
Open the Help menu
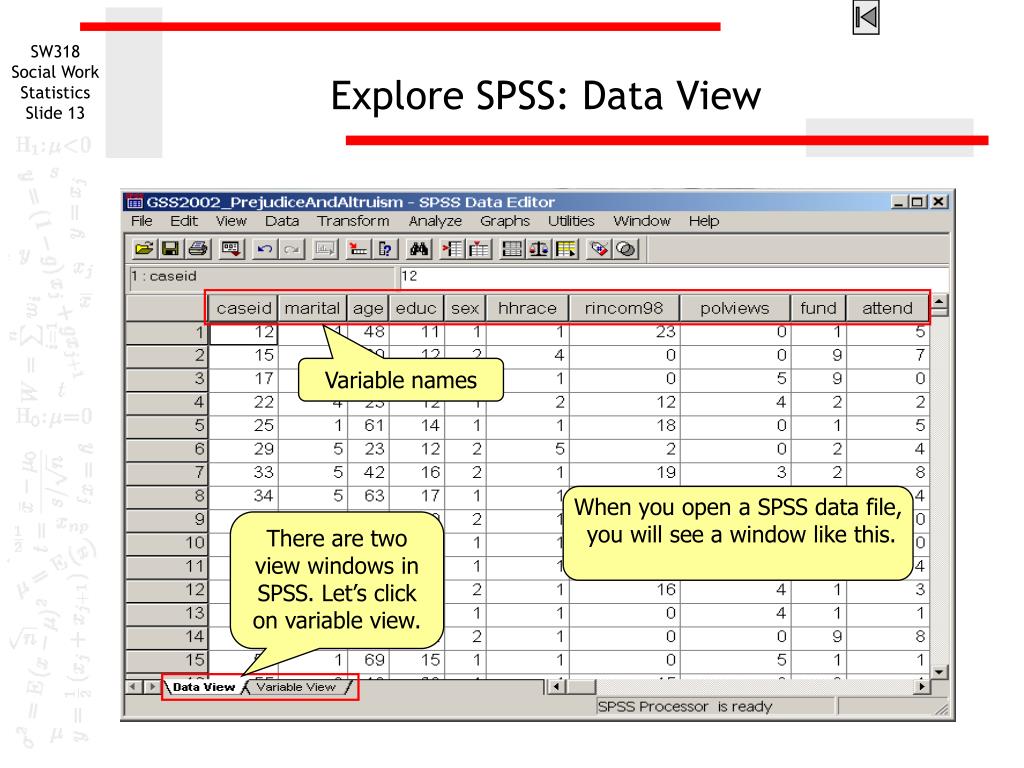point(703,221)
